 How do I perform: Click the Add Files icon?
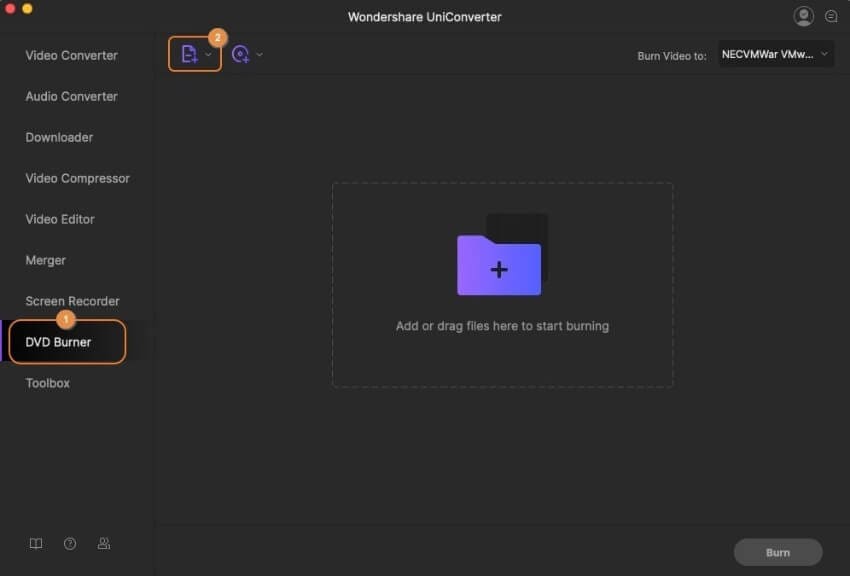pyautogui.click(x=189, y=54)
